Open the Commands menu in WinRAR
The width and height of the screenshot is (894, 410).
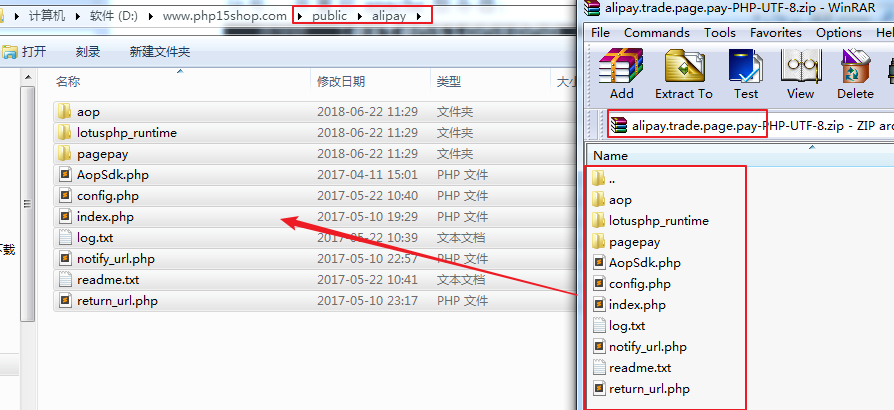click(656, 33)
